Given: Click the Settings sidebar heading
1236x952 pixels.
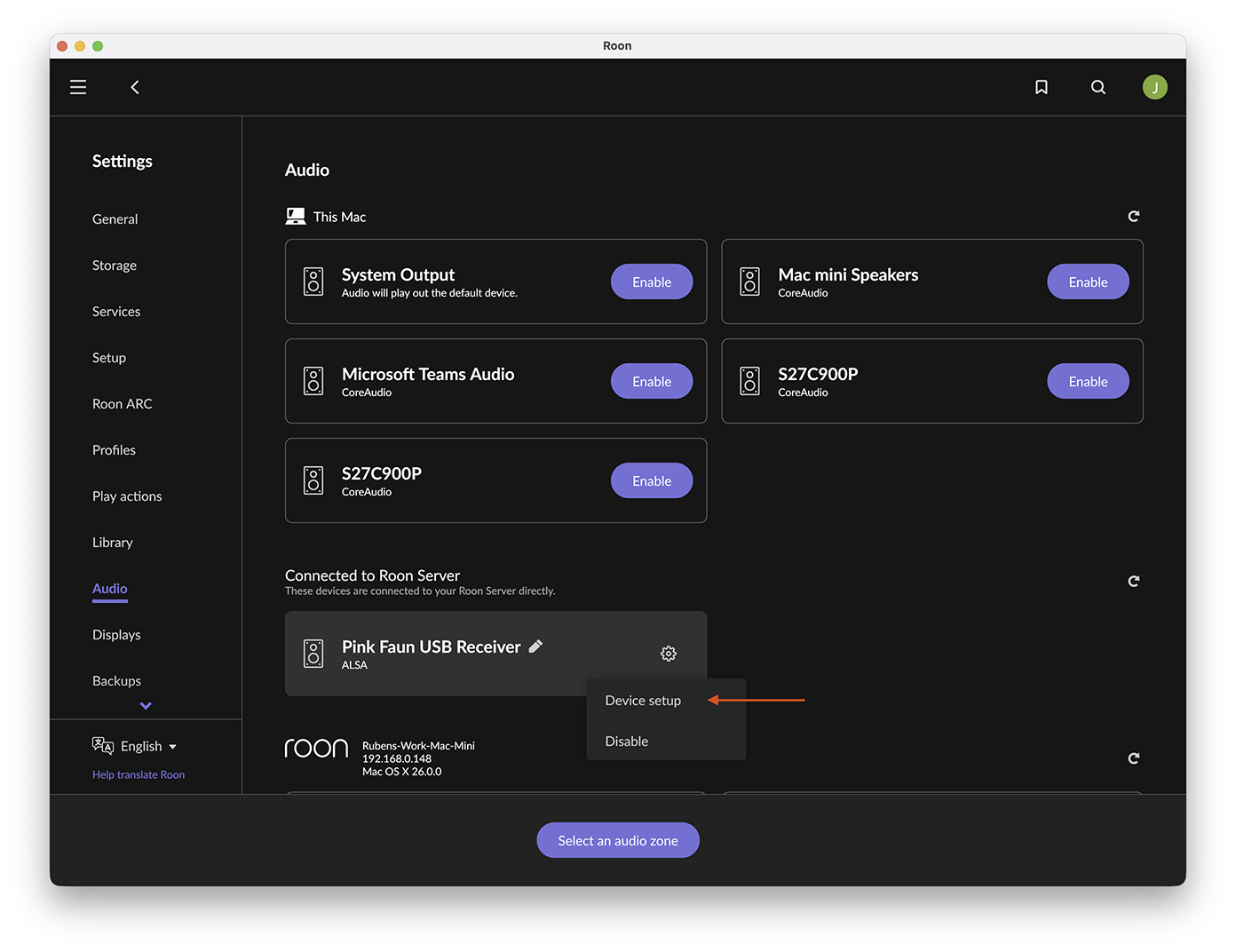Looking at the screenshot, I should [x=123, y=161].
